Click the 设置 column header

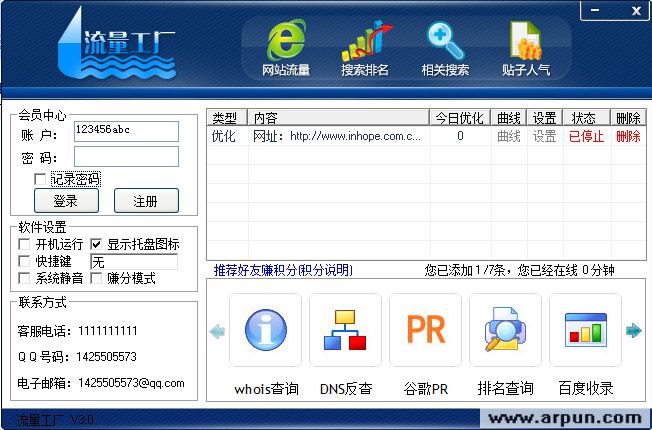click(544, 118)
